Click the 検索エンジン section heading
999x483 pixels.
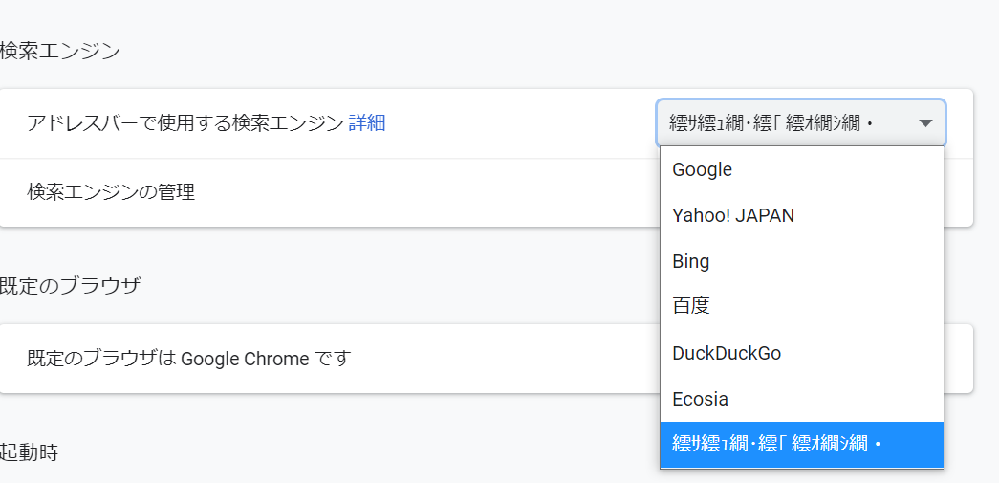60,51
